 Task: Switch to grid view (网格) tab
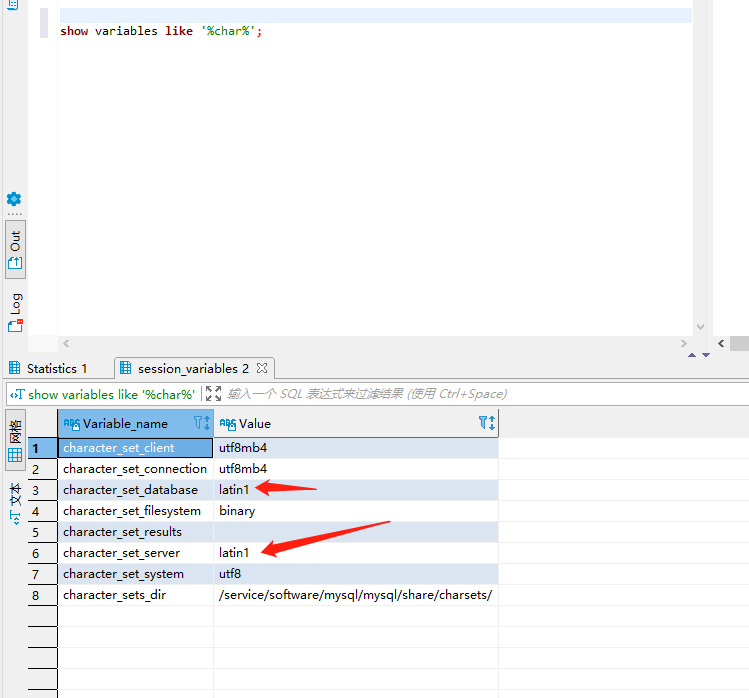15,441
